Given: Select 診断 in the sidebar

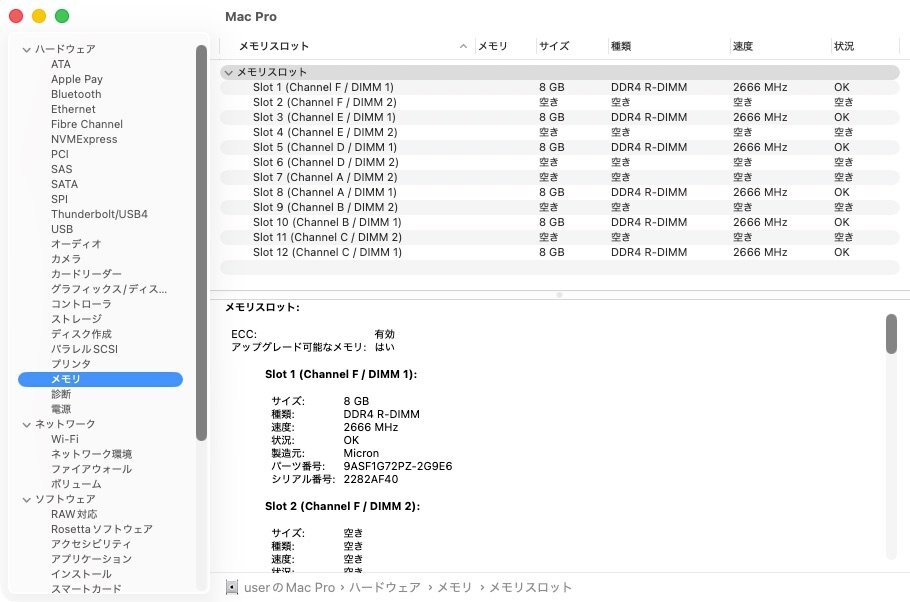Looking at the screenshot, I should pyautogui.click(x=61, y=394).
